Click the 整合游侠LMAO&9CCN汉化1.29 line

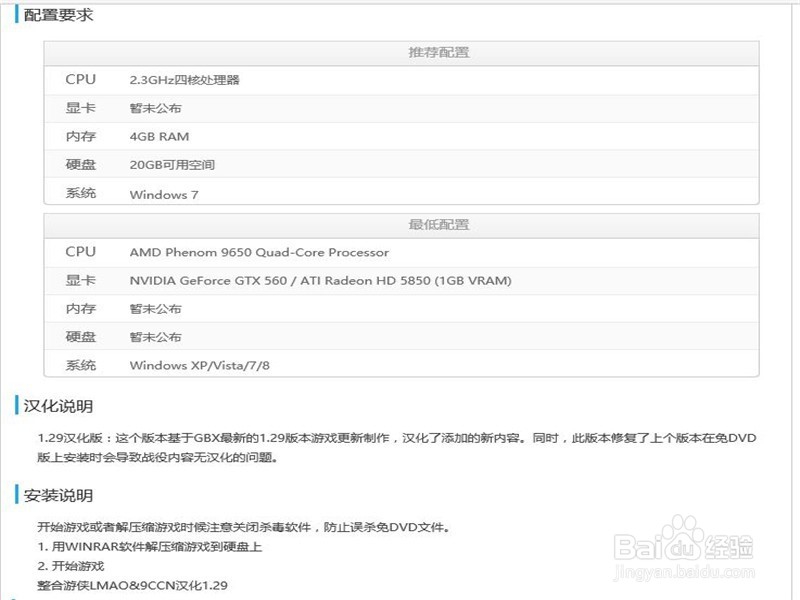coord(132,585)
